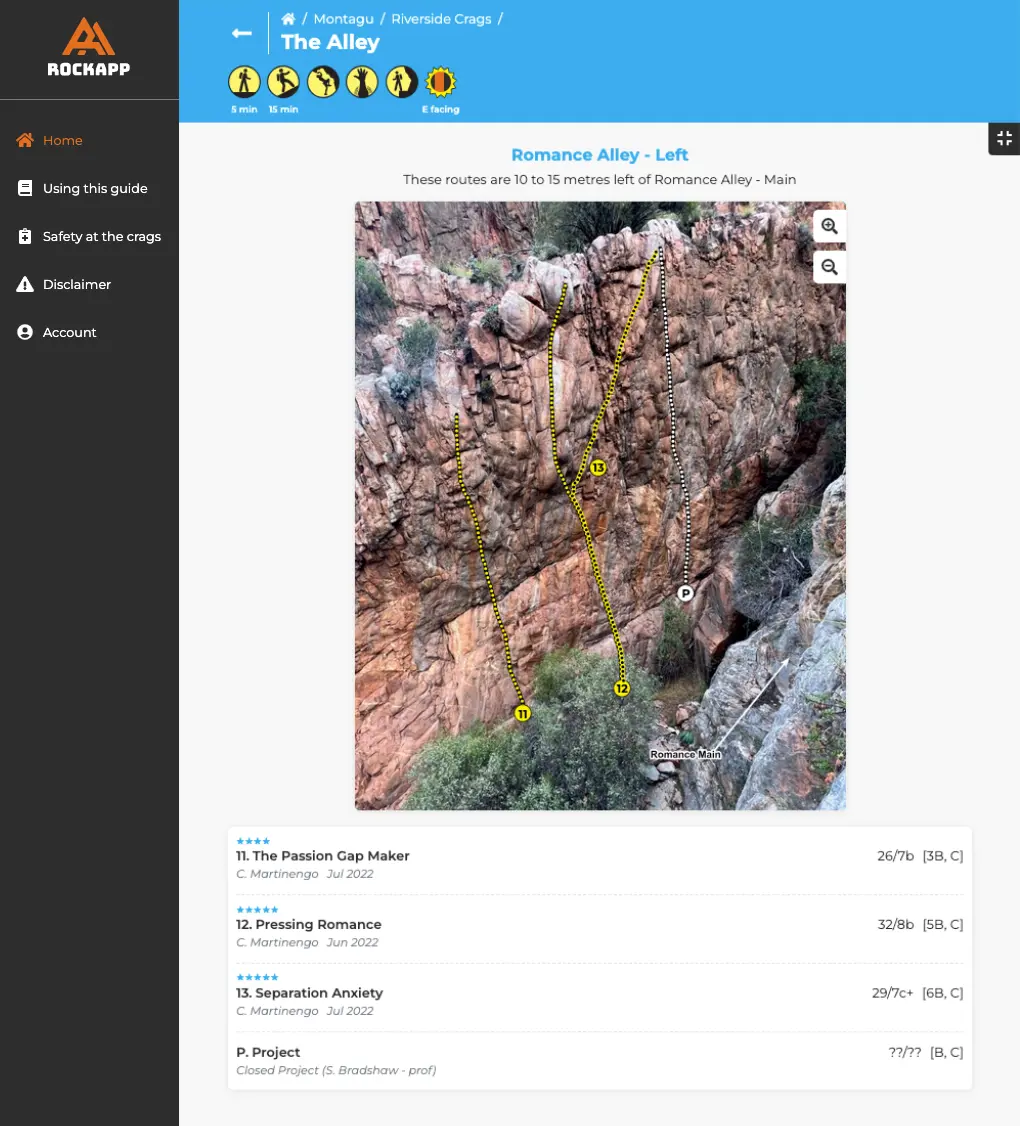Open the Disclaimer page
Image resolution: width=1020 pixels, height=1126 pixels.
coord(76,284)
